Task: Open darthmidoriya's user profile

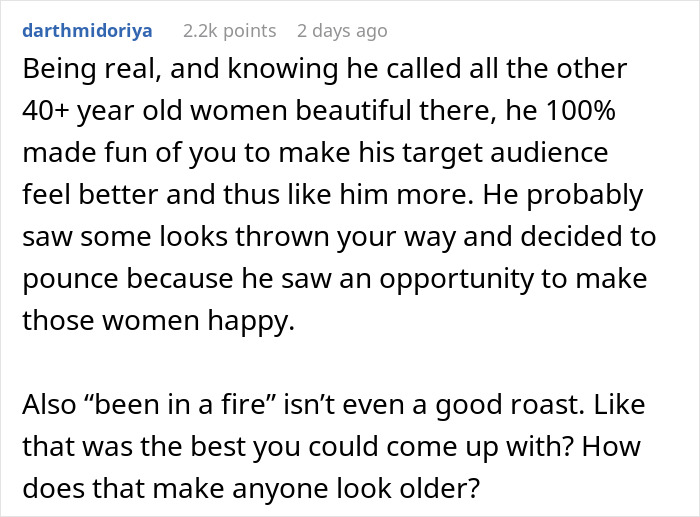Action: coord(87,31)
